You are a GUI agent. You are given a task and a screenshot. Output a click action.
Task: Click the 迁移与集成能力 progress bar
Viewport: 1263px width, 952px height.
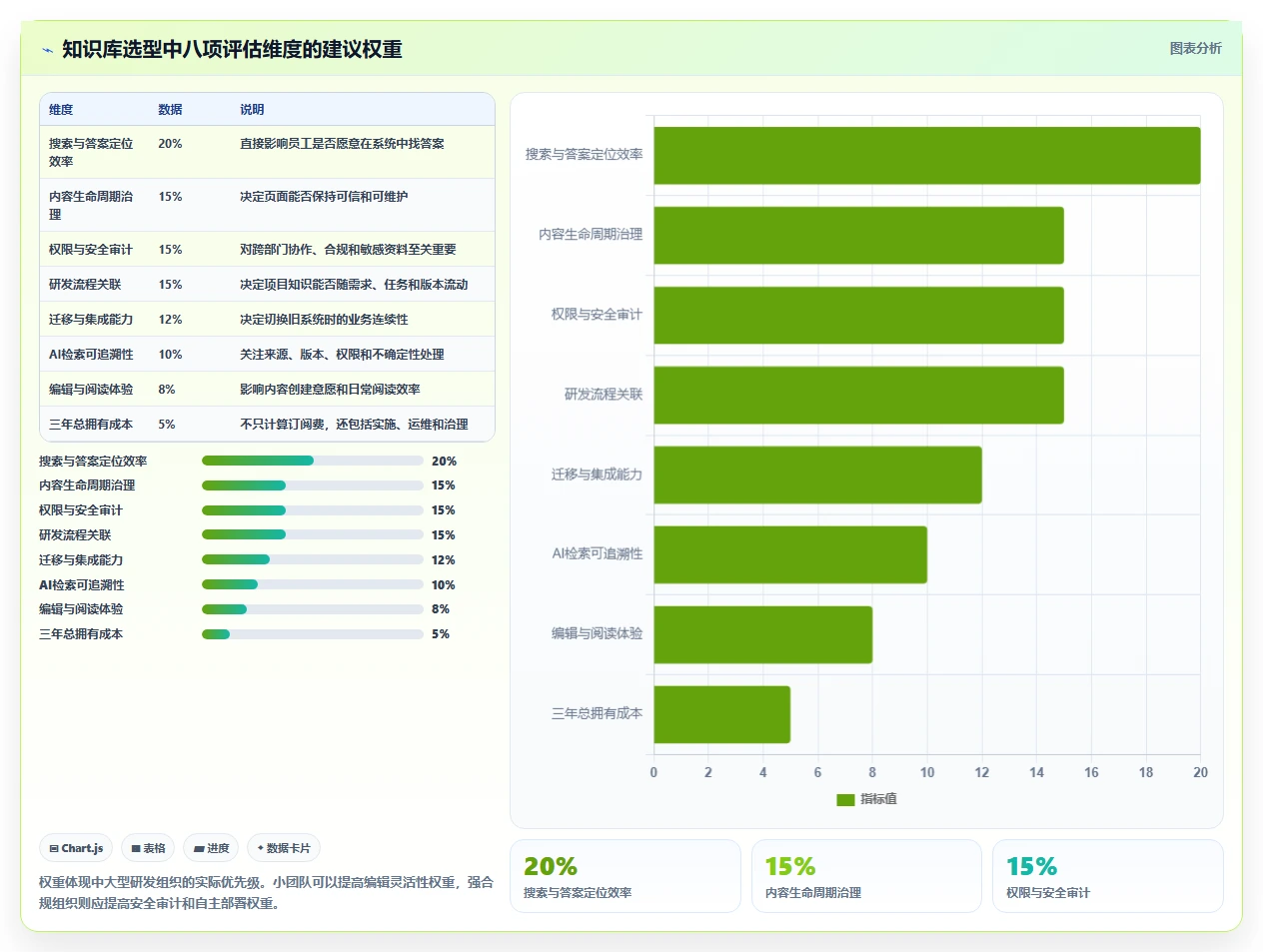click(313, 559)
